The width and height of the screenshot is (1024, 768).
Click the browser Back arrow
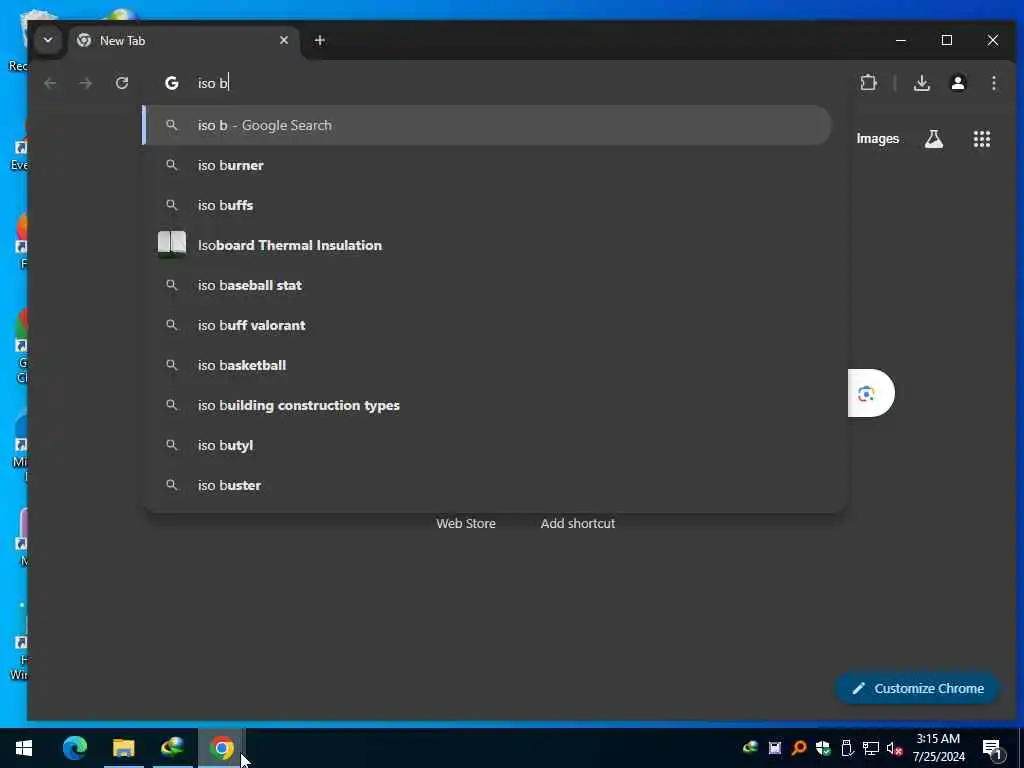coord(50,83)
